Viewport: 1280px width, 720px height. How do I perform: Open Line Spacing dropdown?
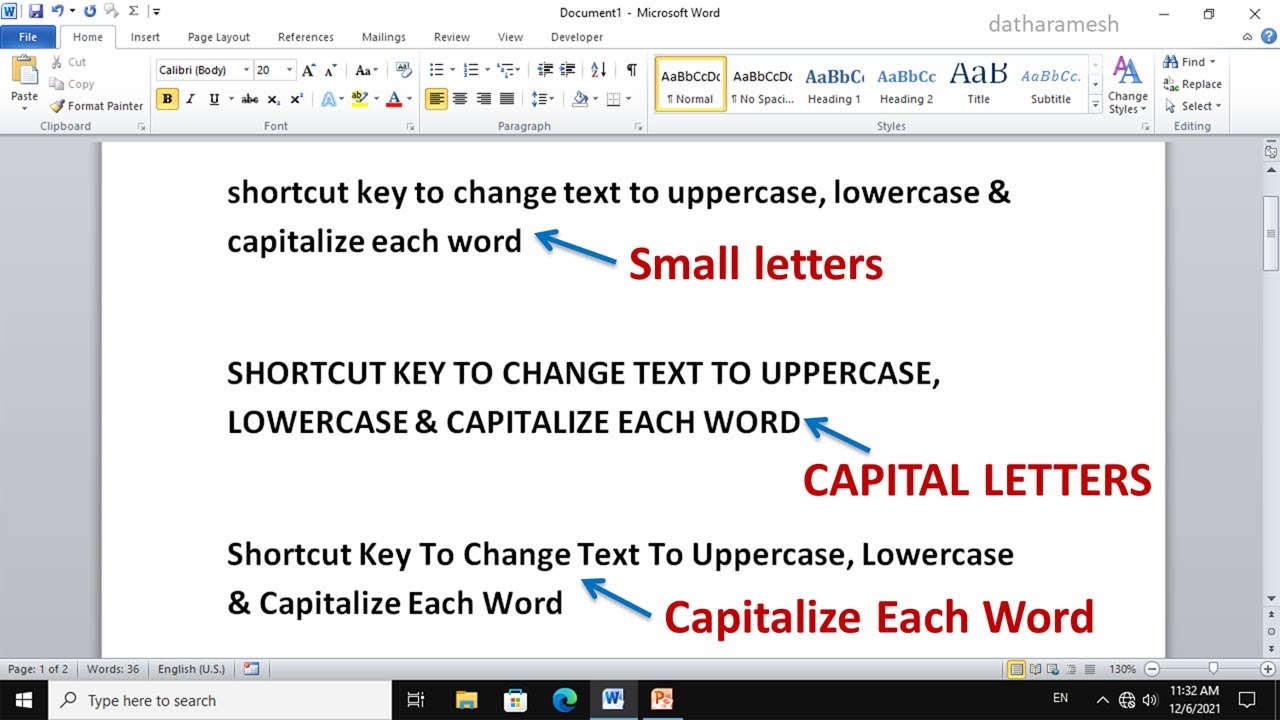(x=542, y=99)
